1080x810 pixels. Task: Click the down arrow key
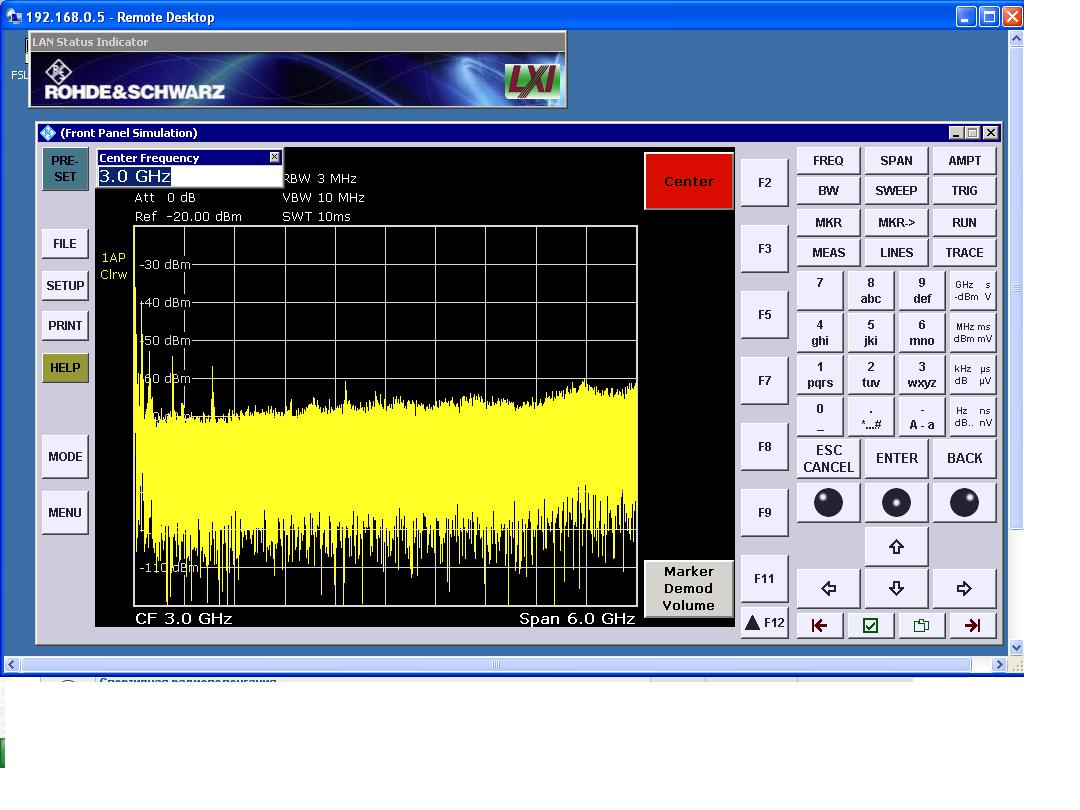pyautogui.click(x=896, y=588)
